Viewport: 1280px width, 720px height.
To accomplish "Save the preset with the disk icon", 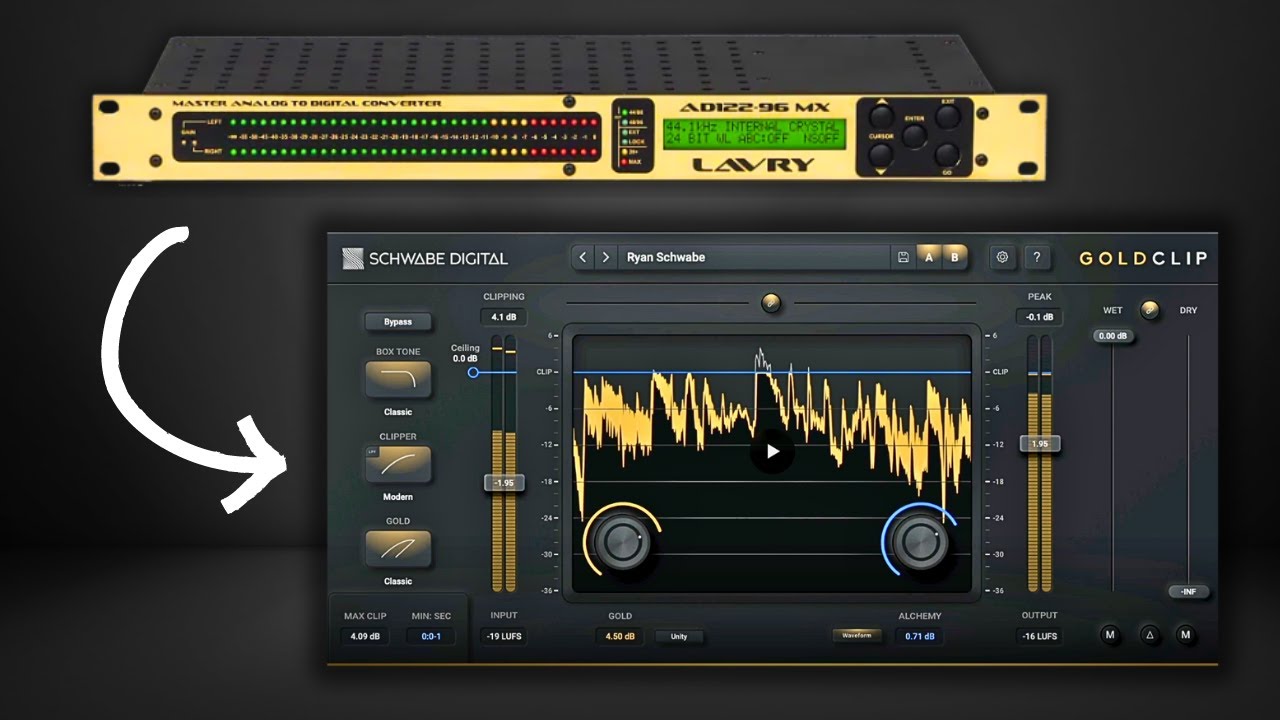I will tap(903, 257).
